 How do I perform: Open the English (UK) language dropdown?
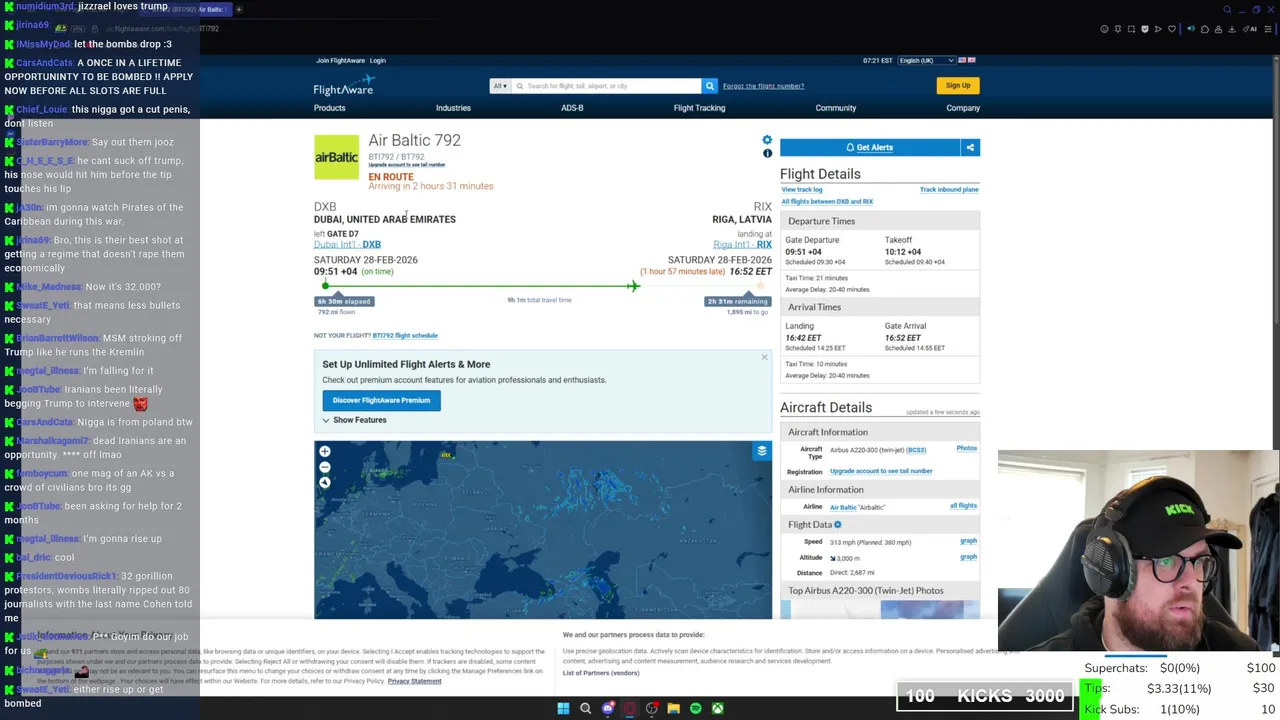pos(925,60)
